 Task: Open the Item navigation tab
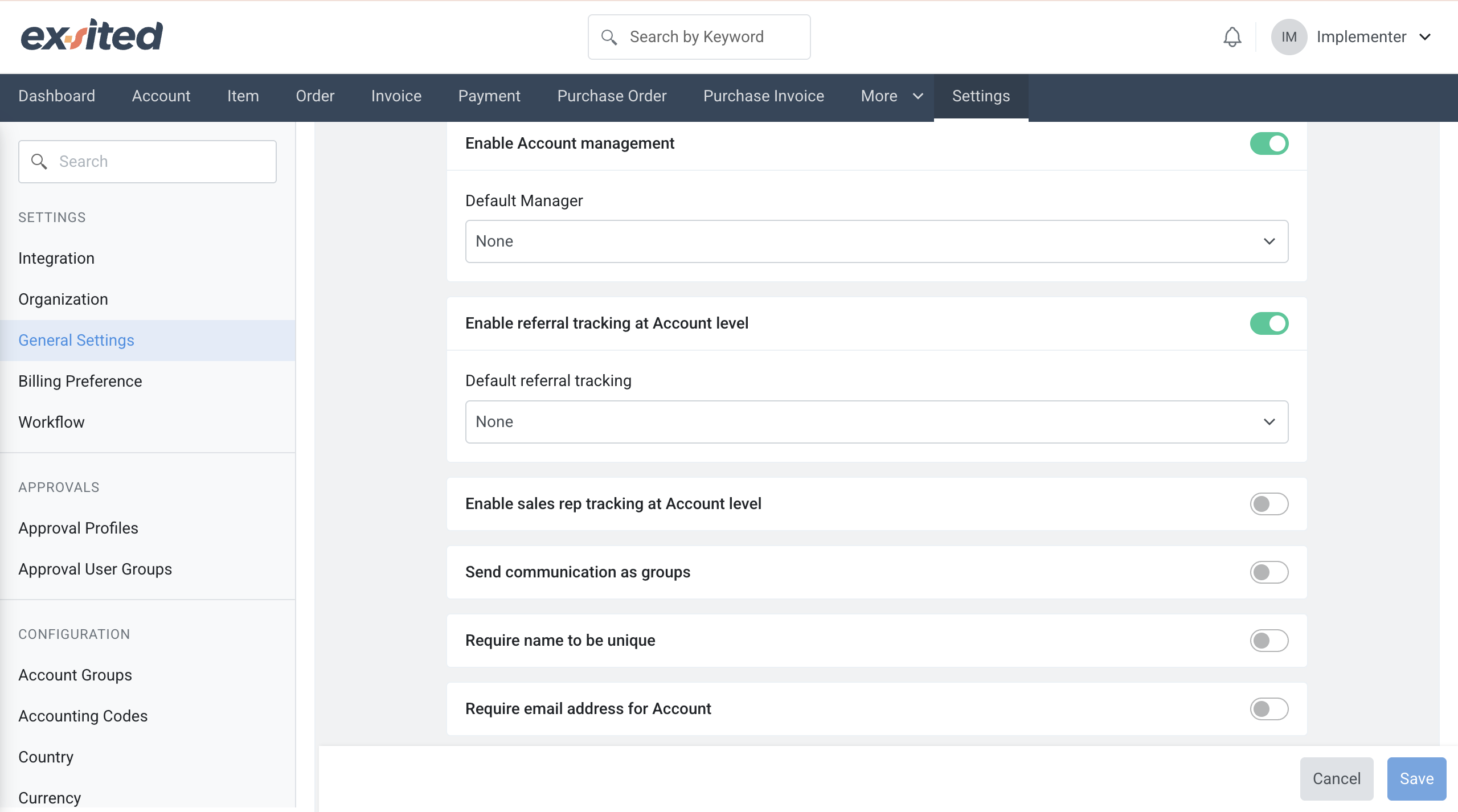(x=243, y=96)
